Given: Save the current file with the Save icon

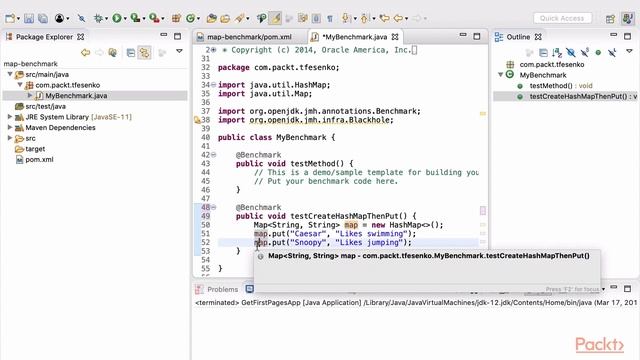Looking at the screenshot, I should pyautogui.click(x=29, y=18).
